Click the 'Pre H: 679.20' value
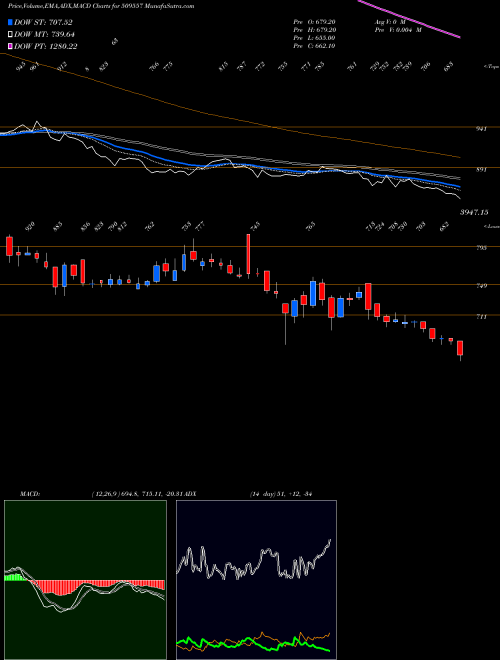Viewport: 500px width, 660px height. pyautogui.click(x=314, y=30)
